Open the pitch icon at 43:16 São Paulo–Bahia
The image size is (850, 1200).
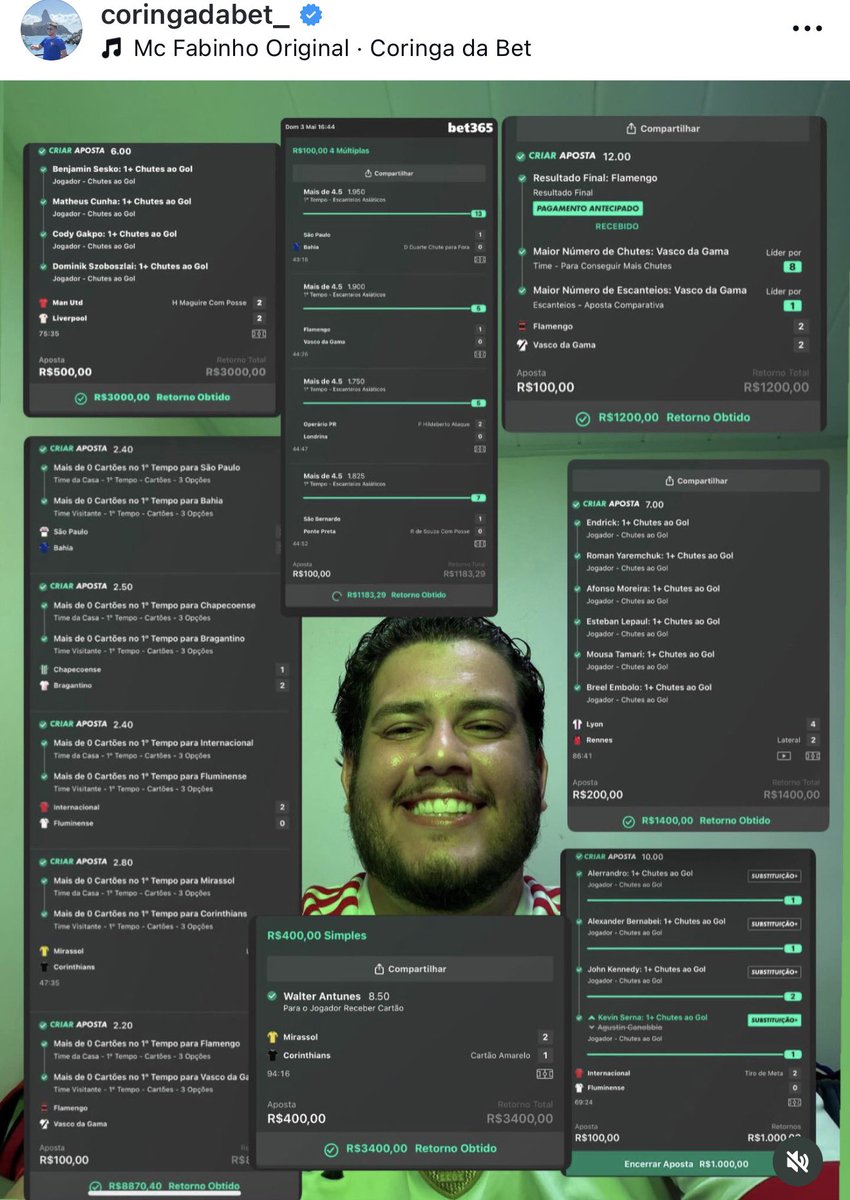[x=480, y=260]
